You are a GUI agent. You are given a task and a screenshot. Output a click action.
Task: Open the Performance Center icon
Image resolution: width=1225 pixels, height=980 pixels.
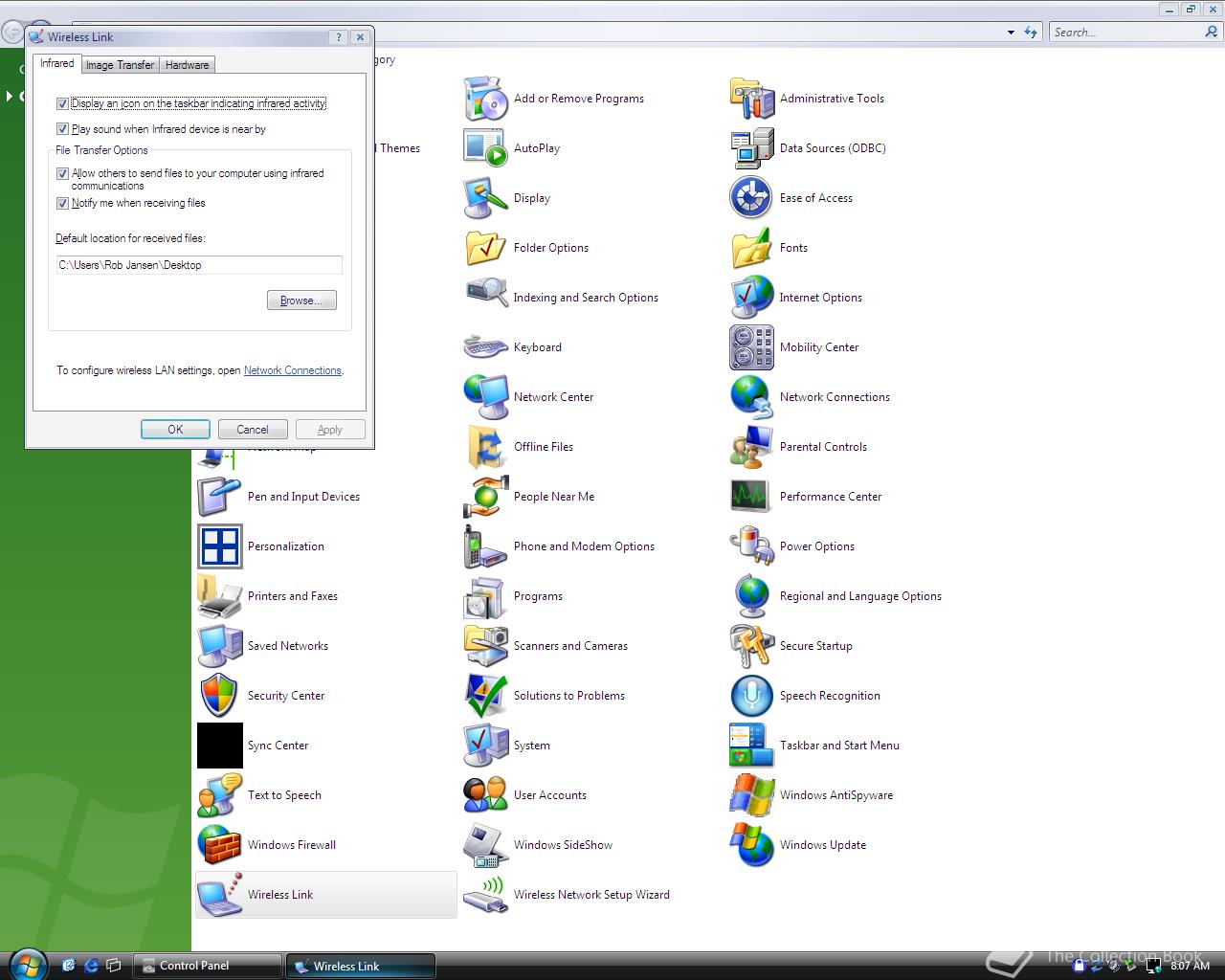[x=751, y=497]
